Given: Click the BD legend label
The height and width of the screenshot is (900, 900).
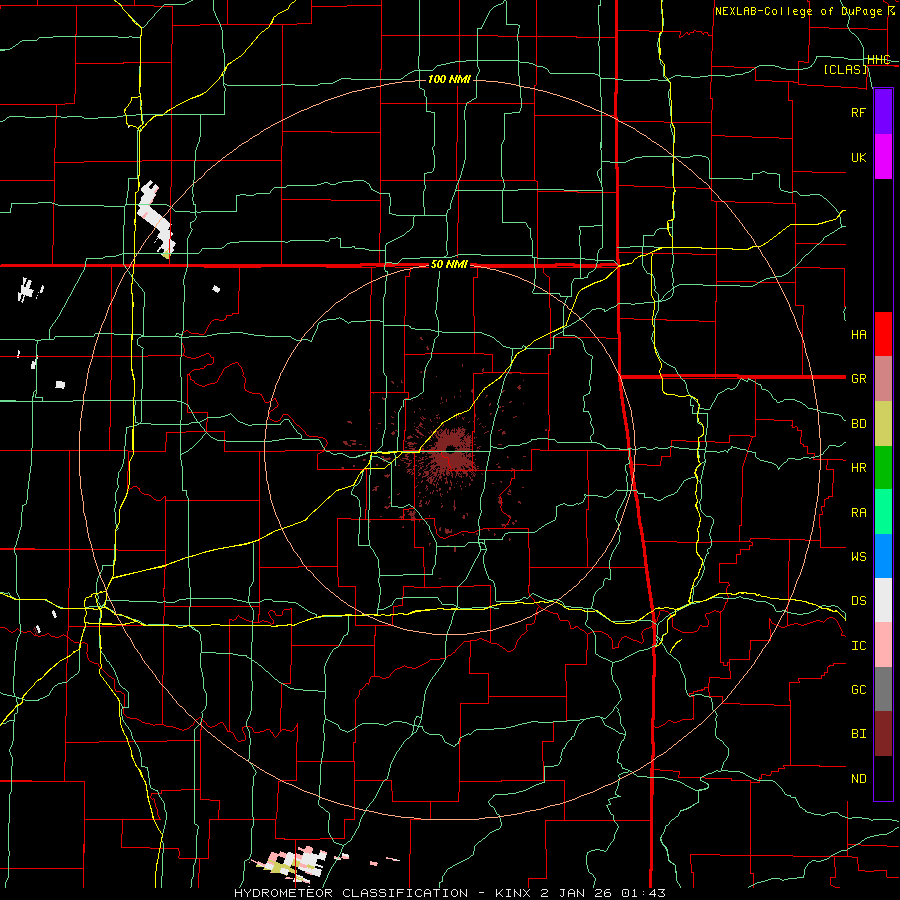Looking at the screenshot, I should click(858, 424).
